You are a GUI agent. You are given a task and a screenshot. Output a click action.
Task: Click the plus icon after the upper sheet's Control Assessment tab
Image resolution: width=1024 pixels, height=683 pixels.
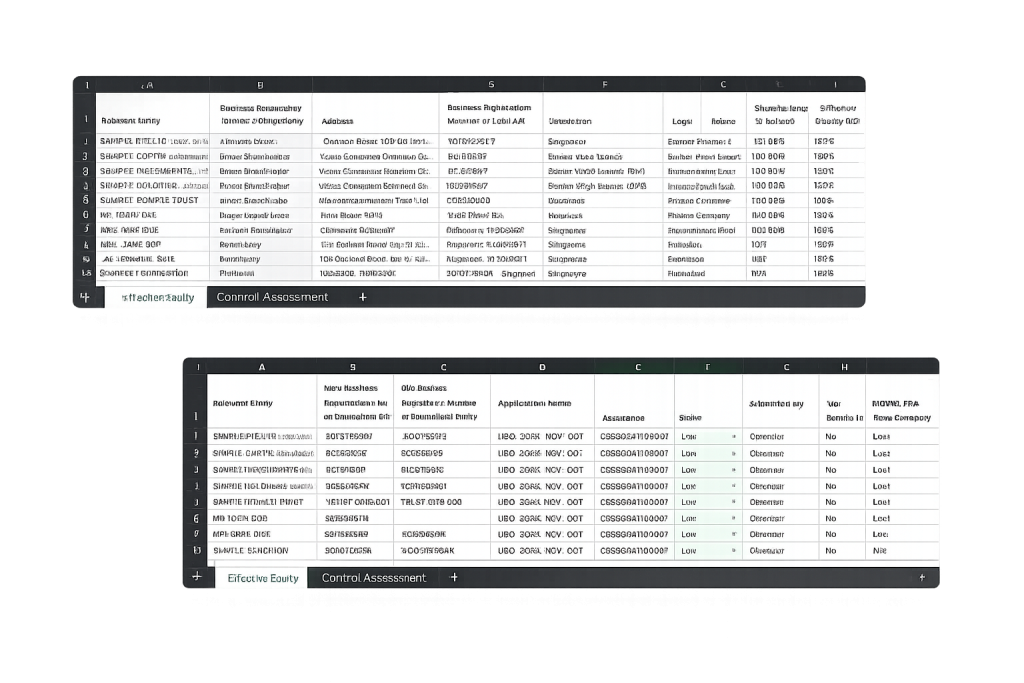(x=362, y=297)
